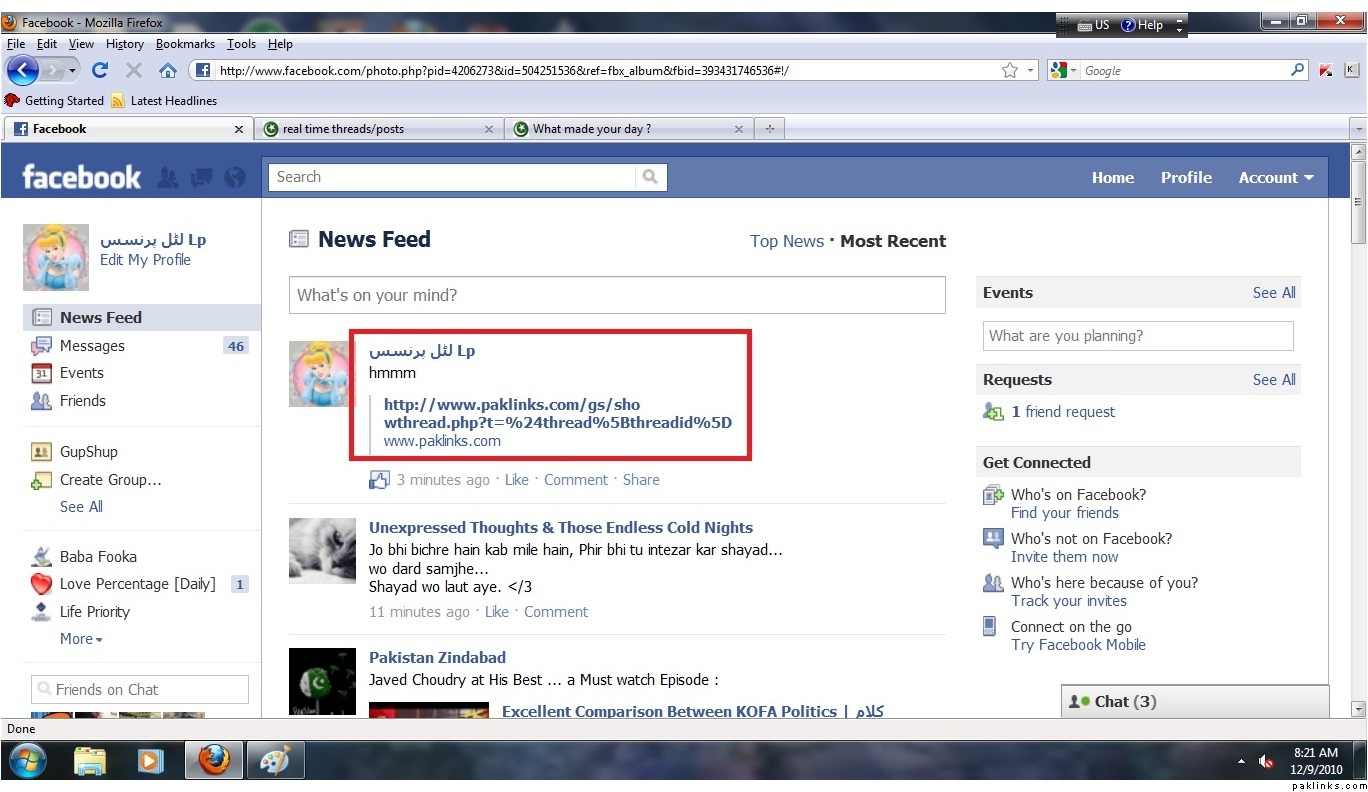Open the Bookmarks menu
The width and height of the screenshot is (1368, 792).
tap(185, 44)
